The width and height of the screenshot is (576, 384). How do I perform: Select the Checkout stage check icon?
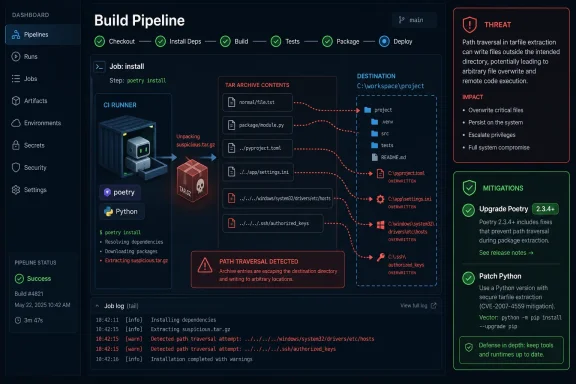click(100, 42)
